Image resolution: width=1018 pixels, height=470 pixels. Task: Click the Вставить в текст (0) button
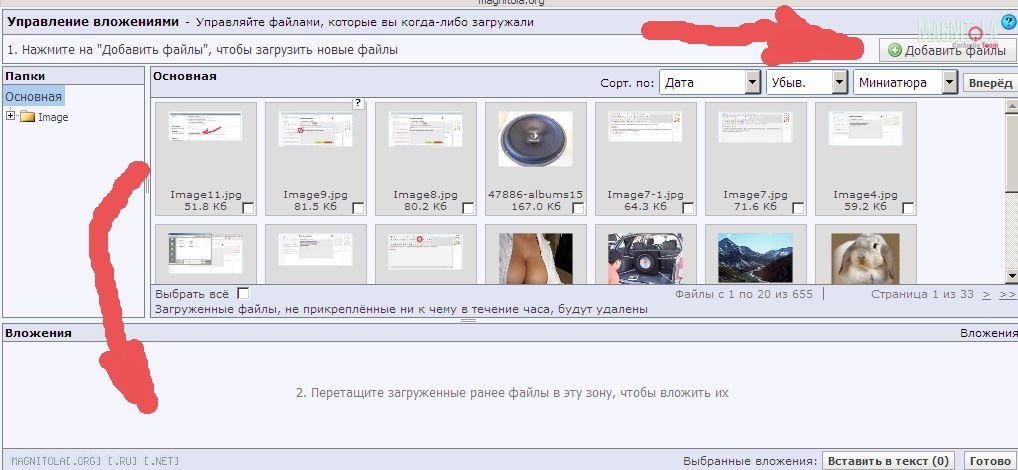pos(887,461)
